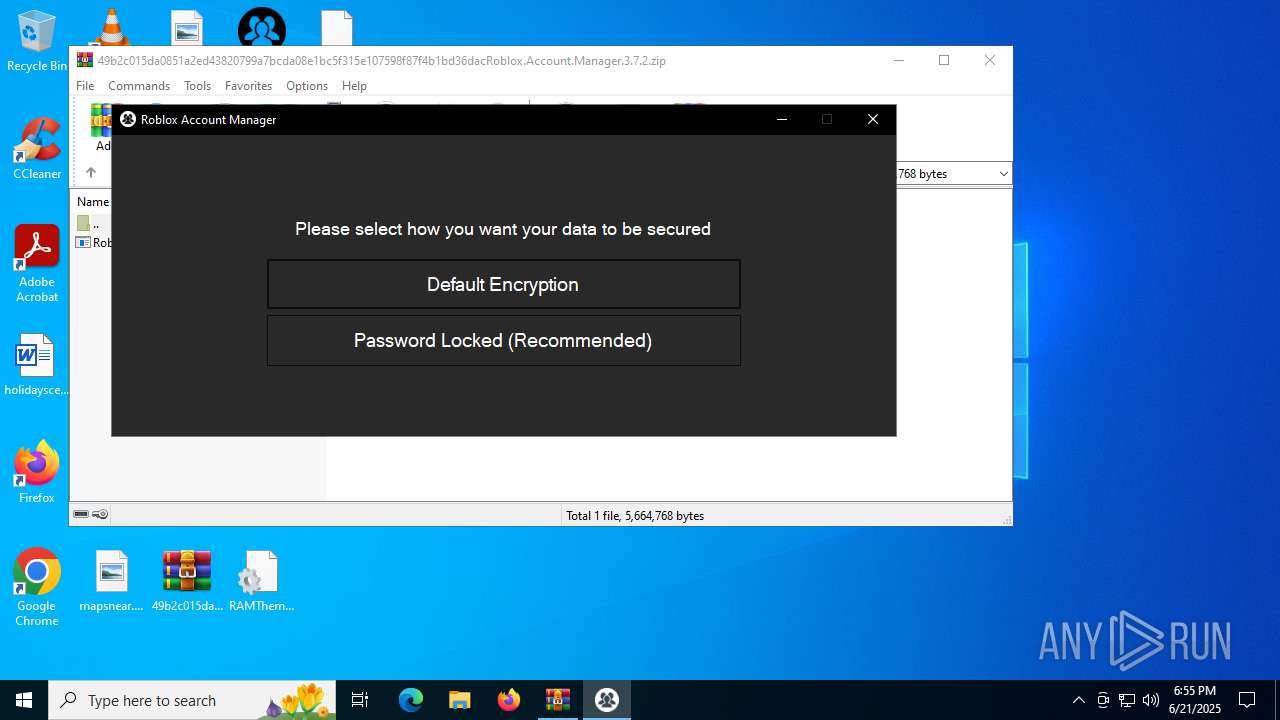Expand the WinRAR address path dropdown
The width and height of the screenshot is (1280, 720).
[x=1003, y=174]
